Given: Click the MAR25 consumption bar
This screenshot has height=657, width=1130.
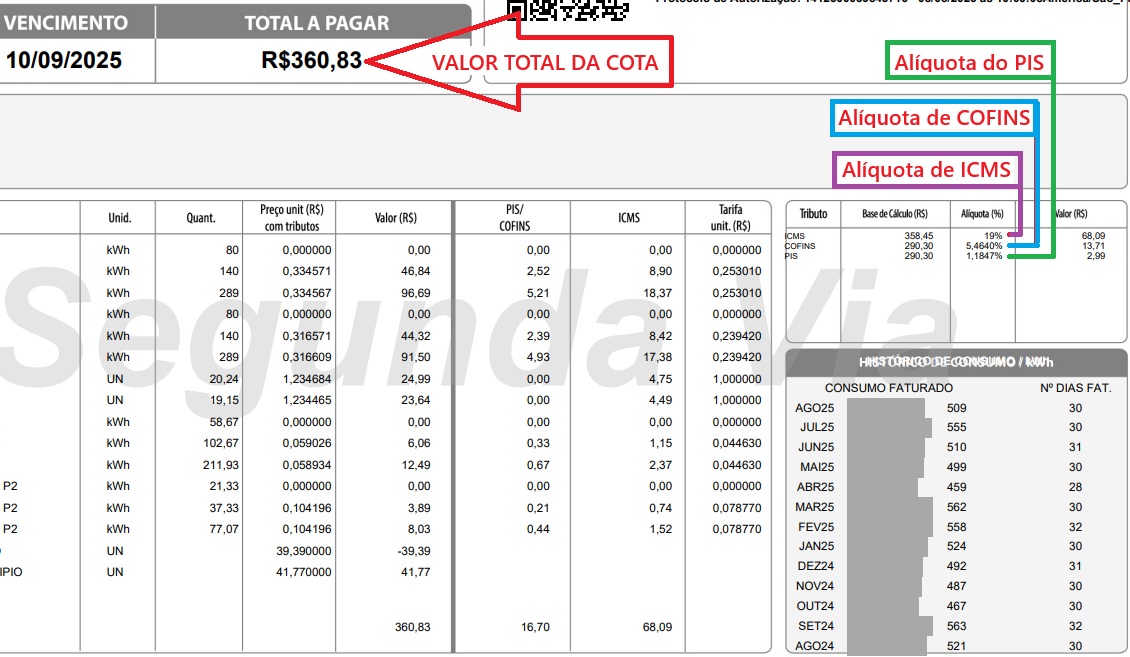Looking at the screenshot, I should point(889,507).
